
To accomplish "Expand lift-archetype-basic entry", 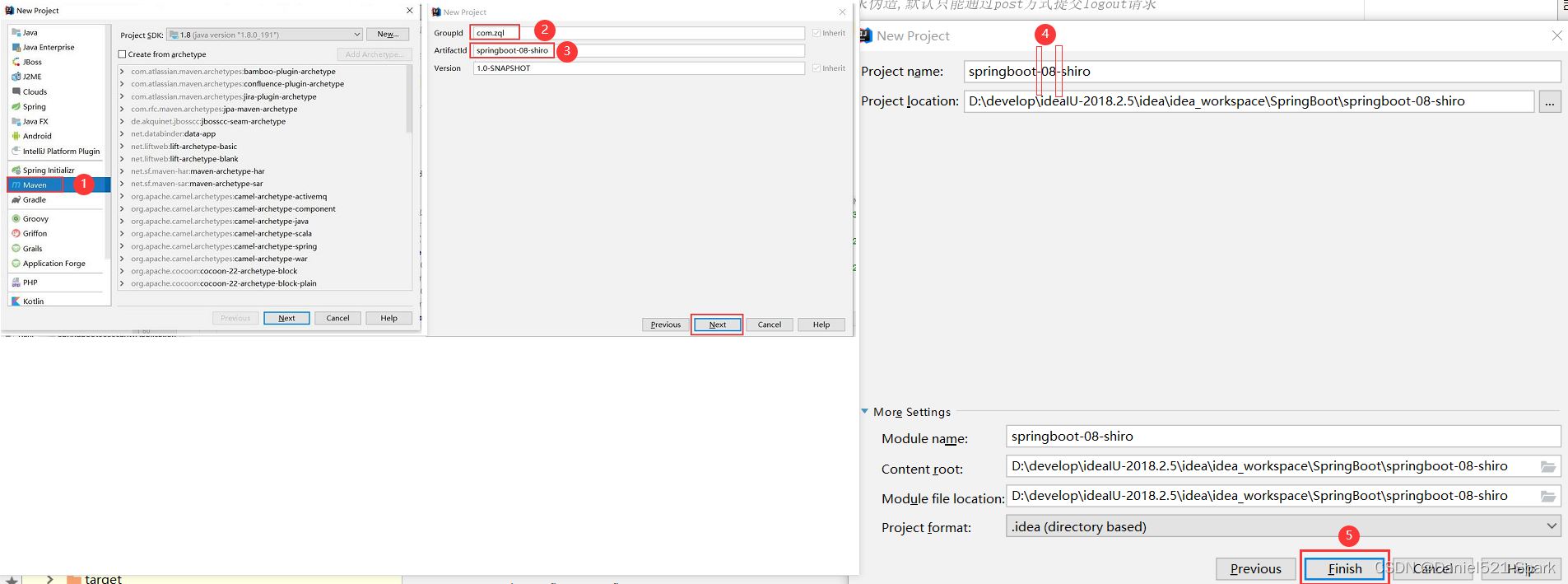I will point(123,147).
